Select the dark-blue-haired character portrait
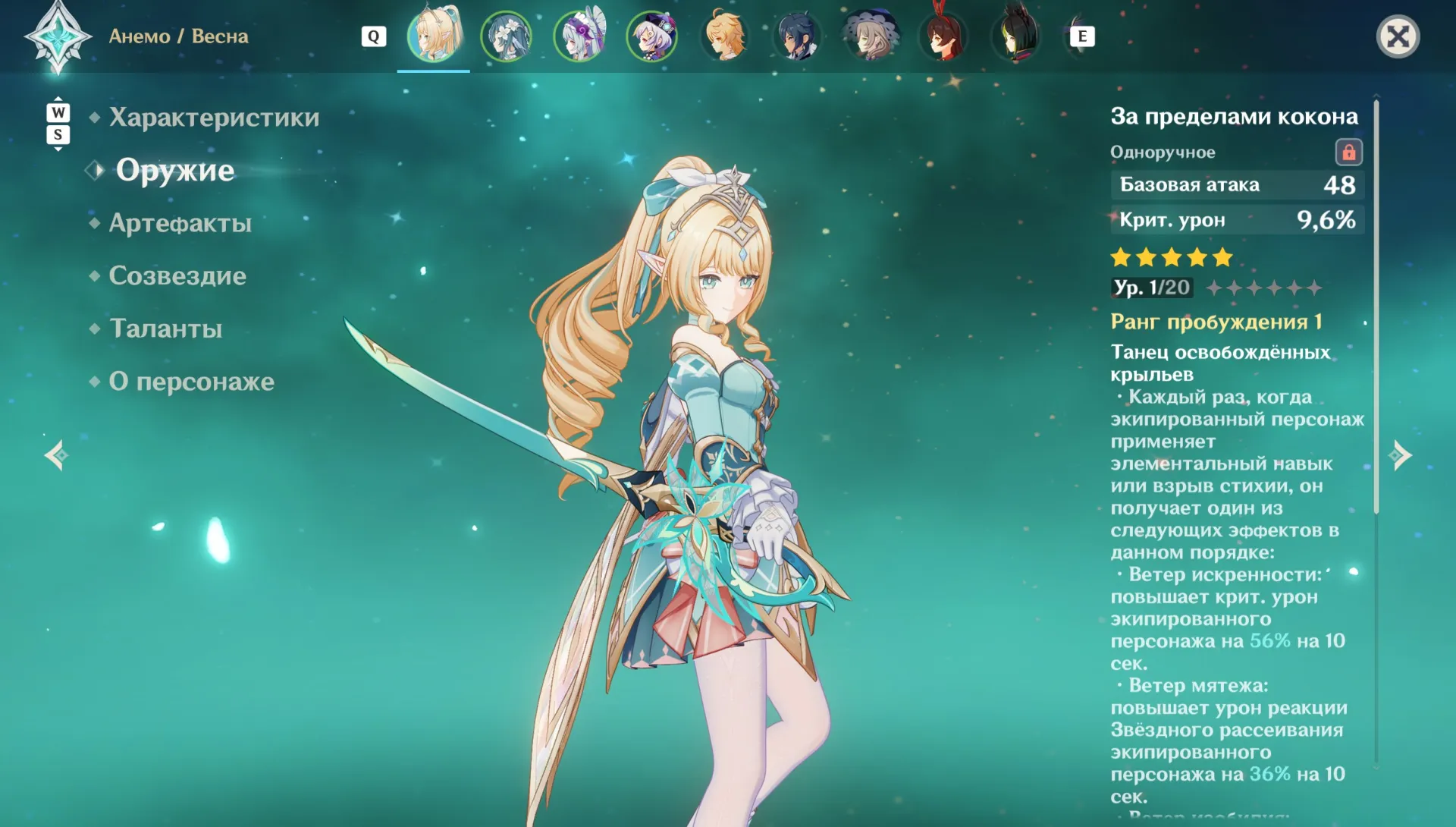The height and width of the screenshot is (827, 1456). click(x=798, y=35)
